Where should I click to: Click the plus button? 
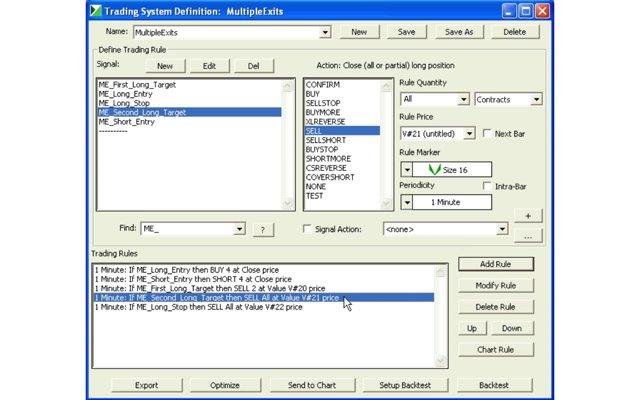[x=528, y=216]
